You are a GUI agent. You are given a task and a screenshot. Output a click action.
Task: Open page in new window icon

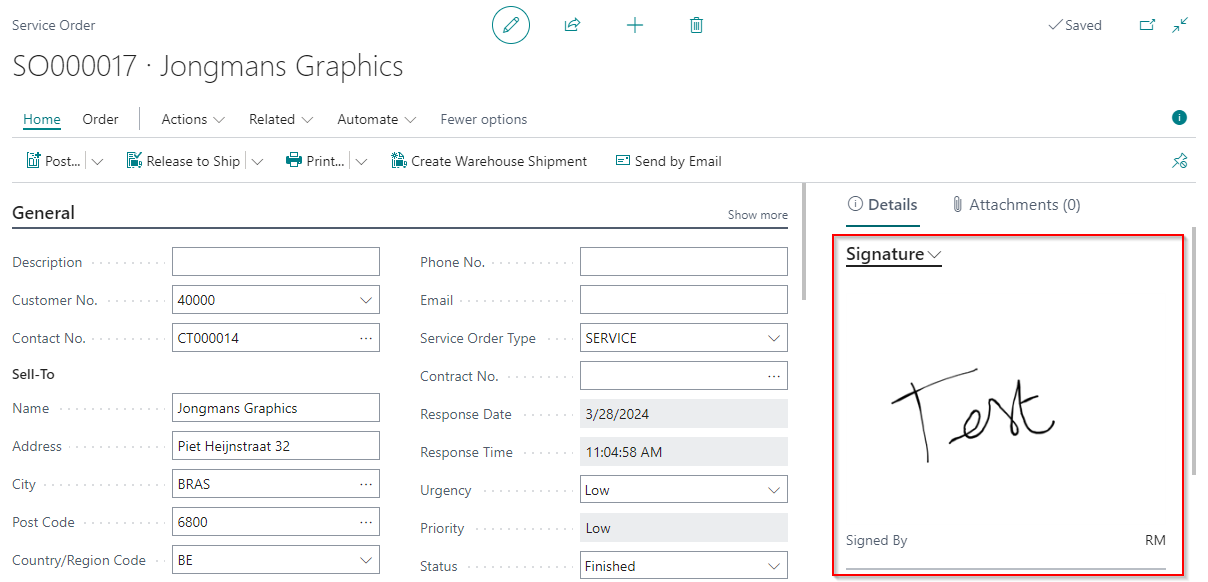click(x=1147, y=25)
